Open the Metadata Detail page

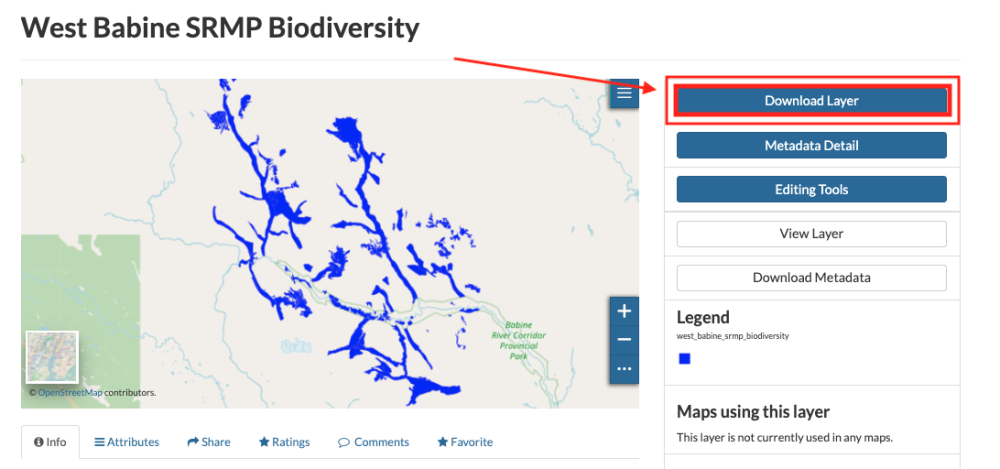(811, 146)
